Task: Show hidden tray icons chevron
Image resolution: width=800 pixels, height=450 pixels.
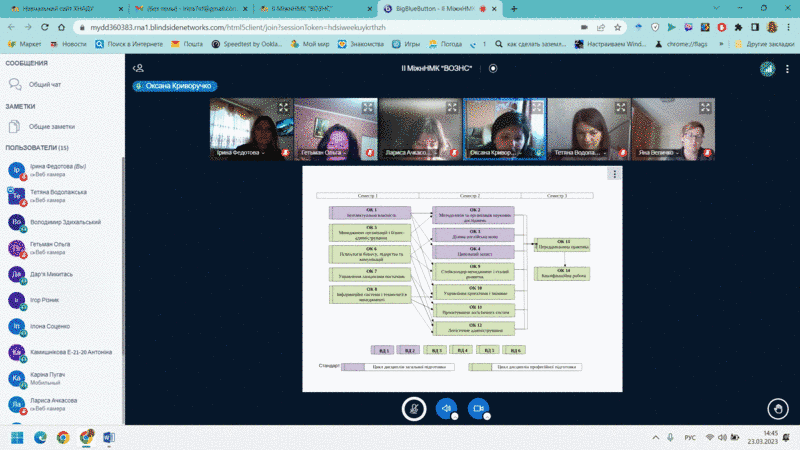Action: point(655,438)
